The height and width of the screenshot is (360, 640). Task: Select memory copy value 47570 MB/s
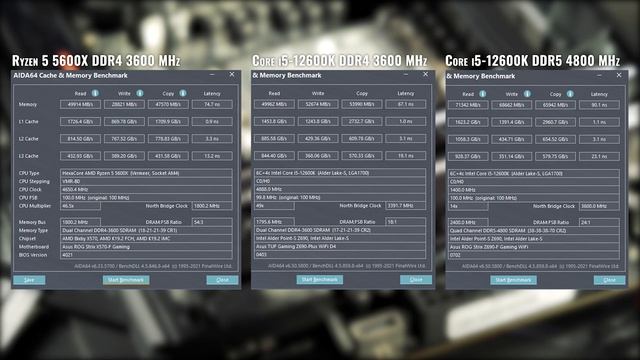tap(168, 104)
